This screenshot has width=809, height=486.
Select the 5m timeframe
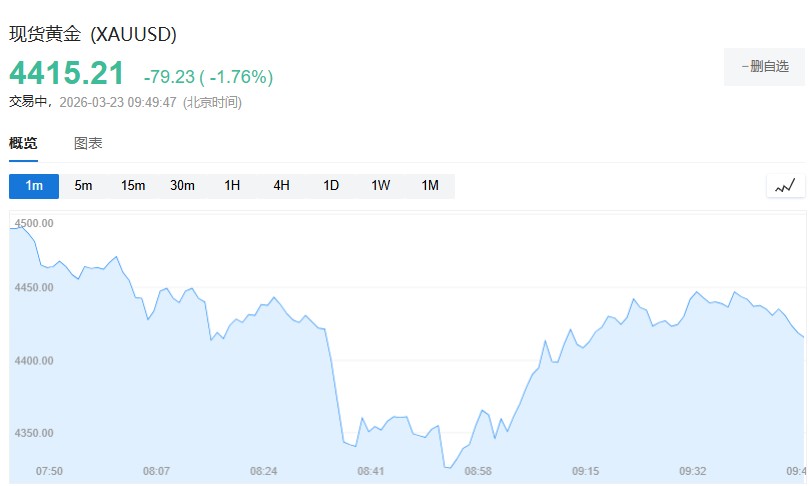[x=84, y=186]
